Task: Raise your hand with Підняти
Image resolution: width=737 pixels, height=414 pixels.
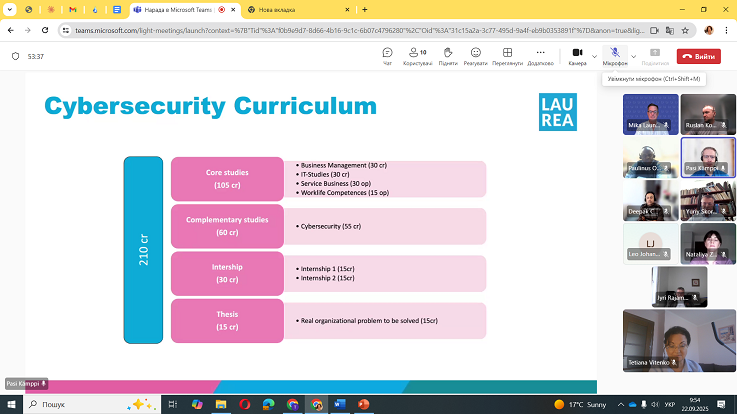Action: click(447, 56)
